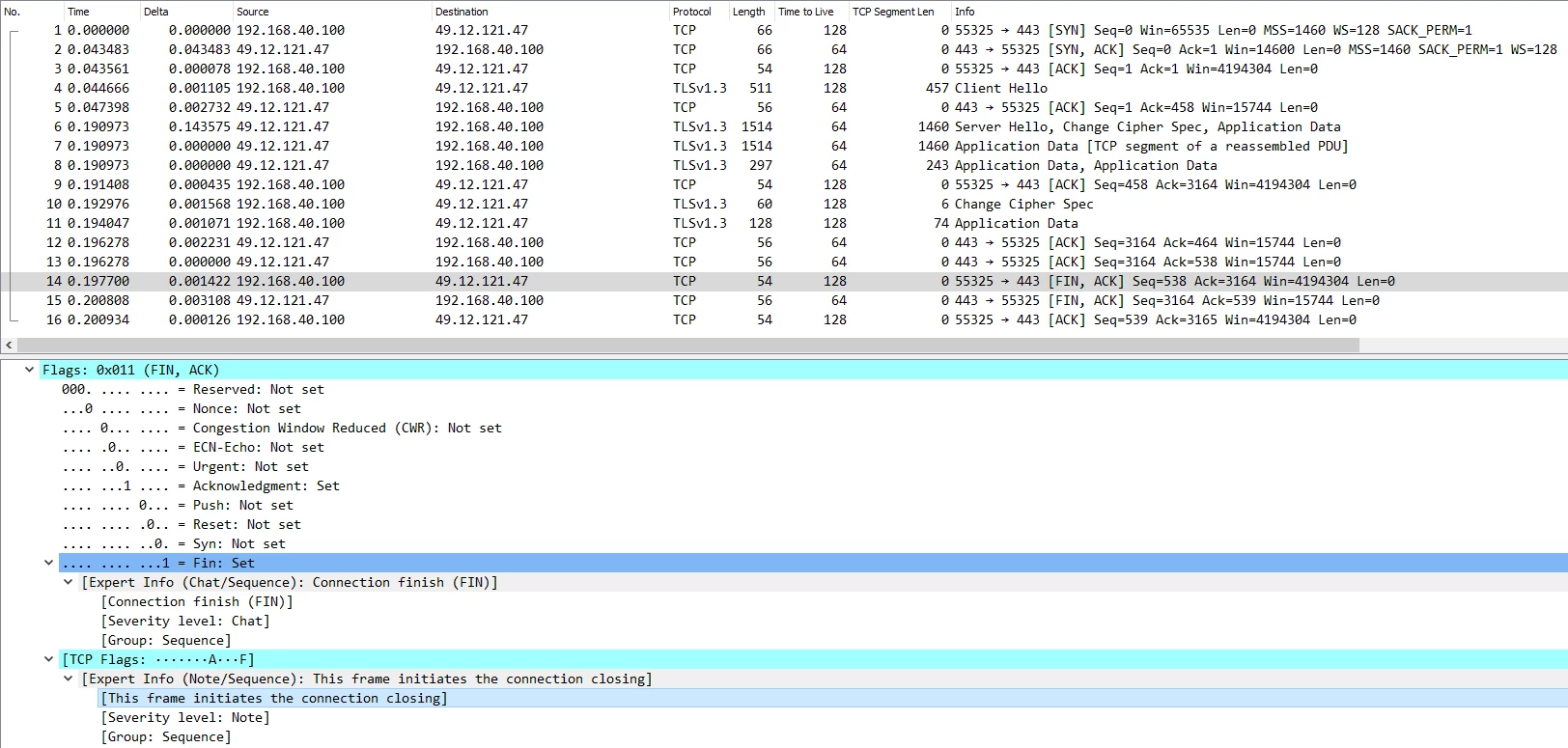
Task: Select the Syn: Not set line
Action: click(x=174, y=543)
